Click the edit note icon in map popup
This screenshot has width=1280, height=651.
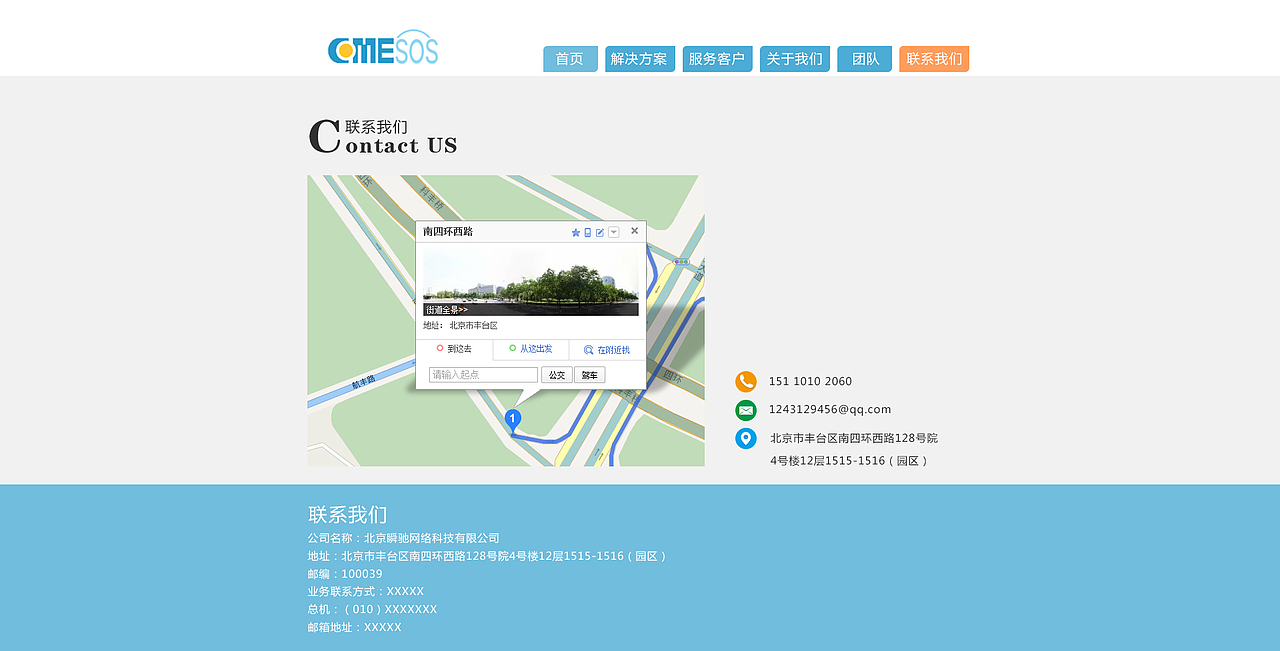coord(600,232)
